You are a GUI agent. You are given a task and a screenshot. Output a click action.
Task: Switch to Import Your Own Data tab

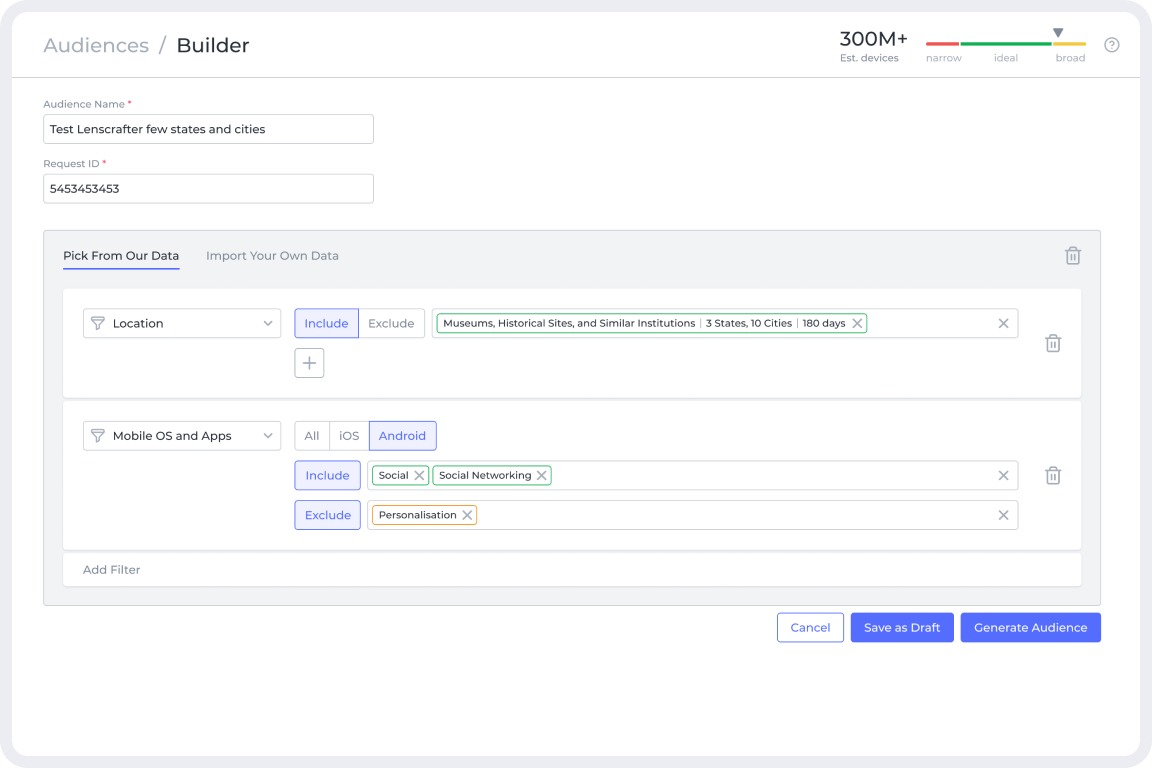(272, 256)
